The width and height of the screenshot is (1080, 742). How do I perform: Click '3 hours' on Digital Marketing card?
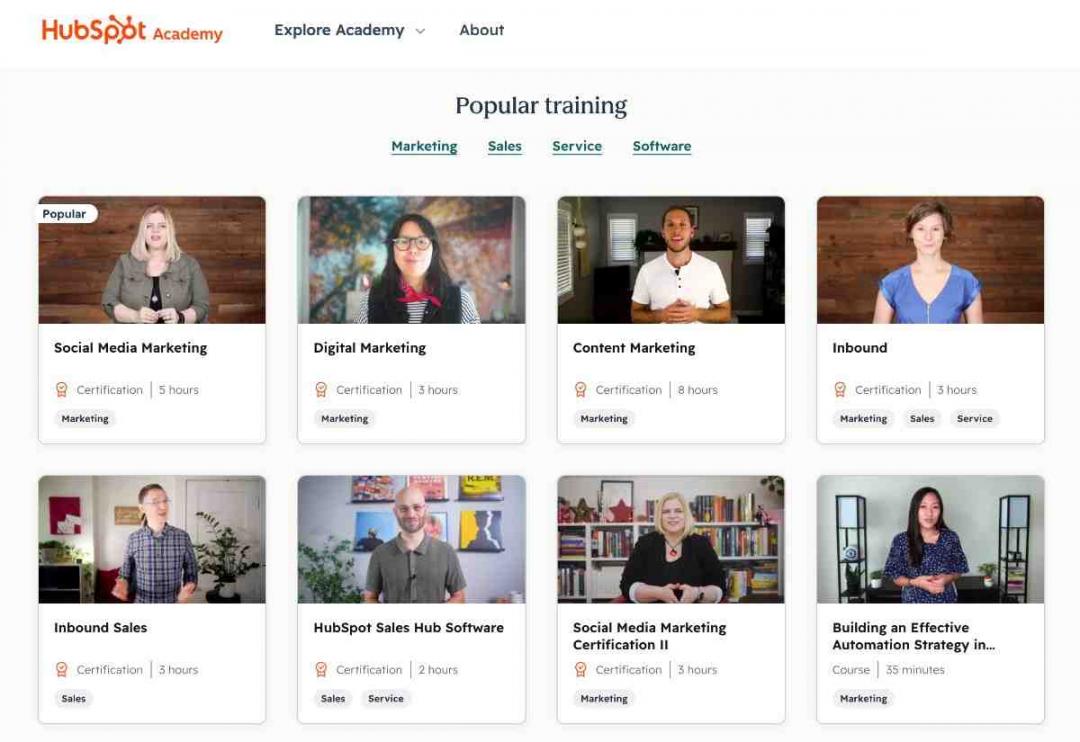click(438, 390)
